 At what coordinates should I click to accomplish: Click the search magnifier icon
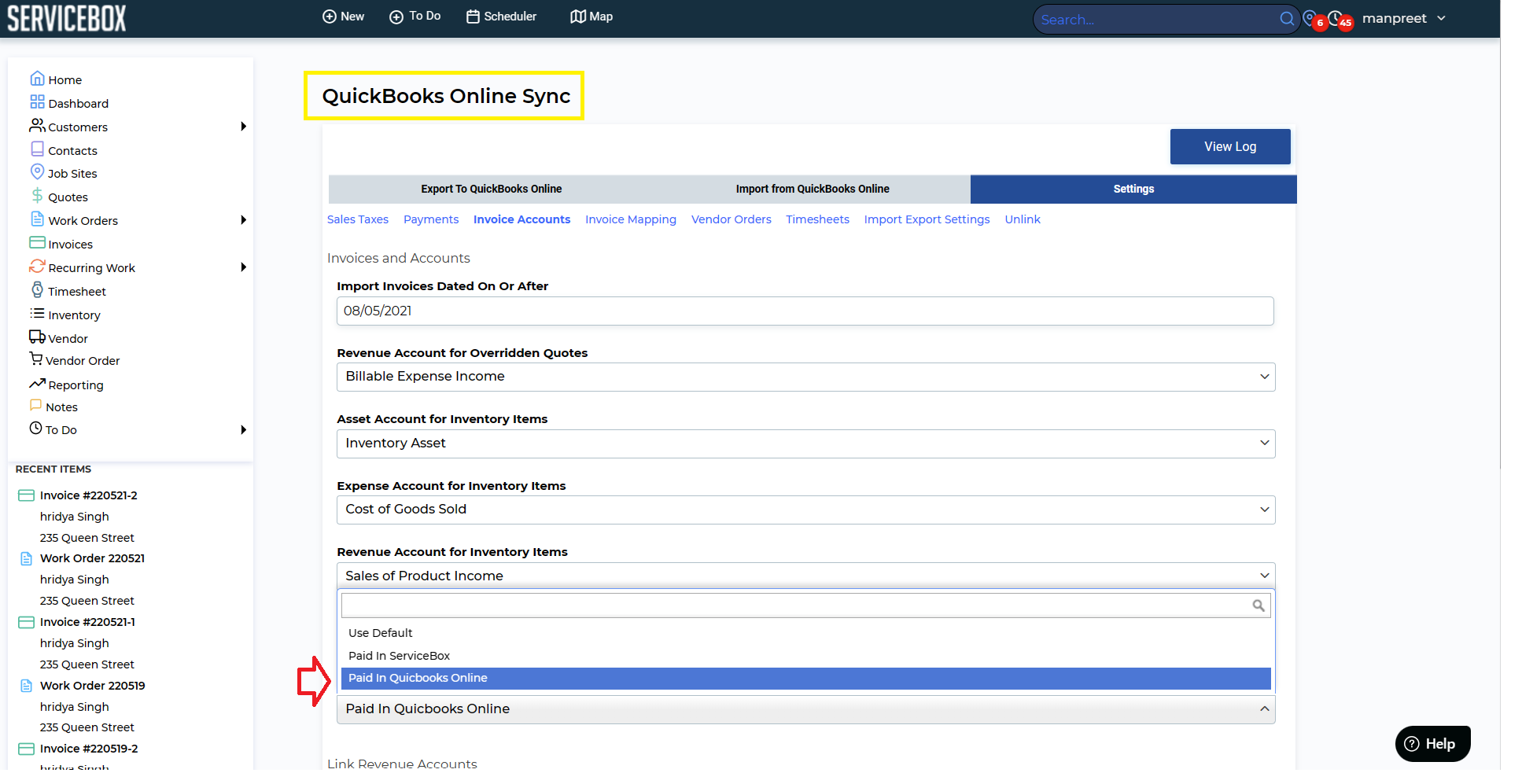[x=1287, y=19]
